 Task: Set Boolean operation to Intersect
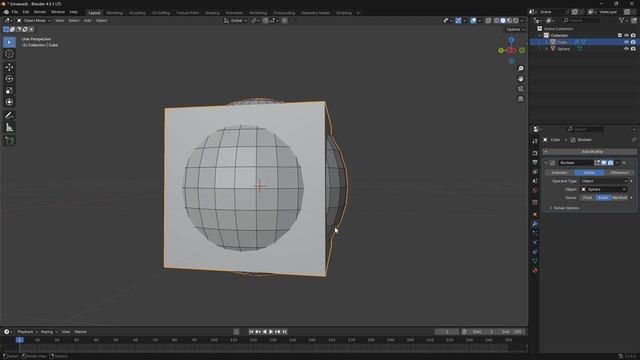(x=559, y=173)
